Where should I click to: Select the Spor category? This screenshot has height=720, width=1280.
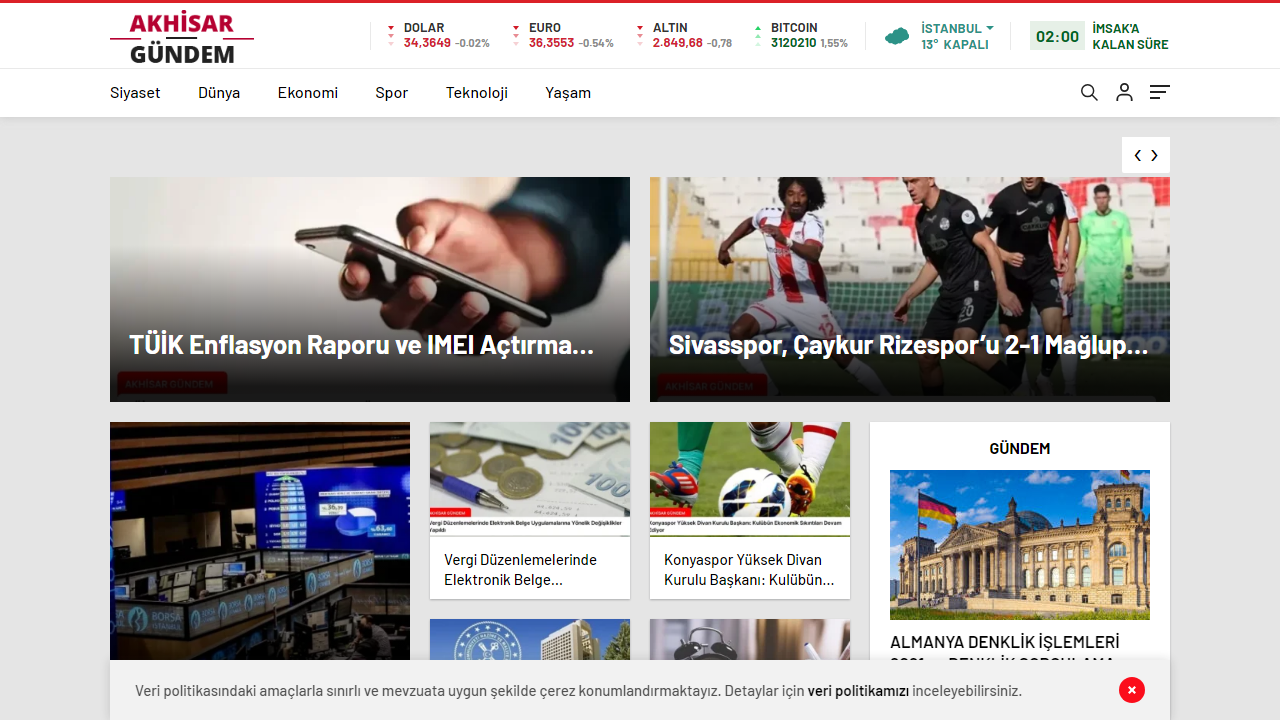tap(391, 92)
